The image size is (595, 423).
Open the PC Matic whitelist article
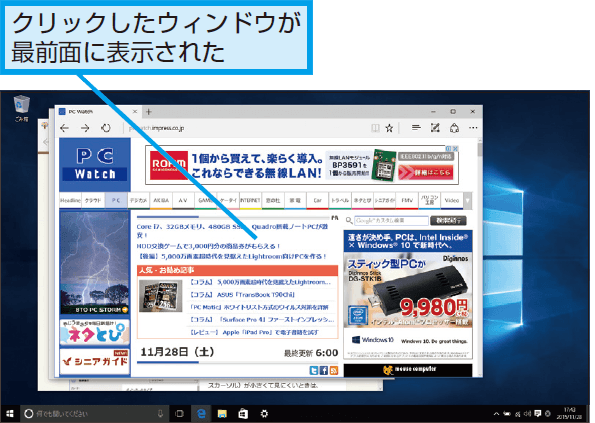[259, 307]
